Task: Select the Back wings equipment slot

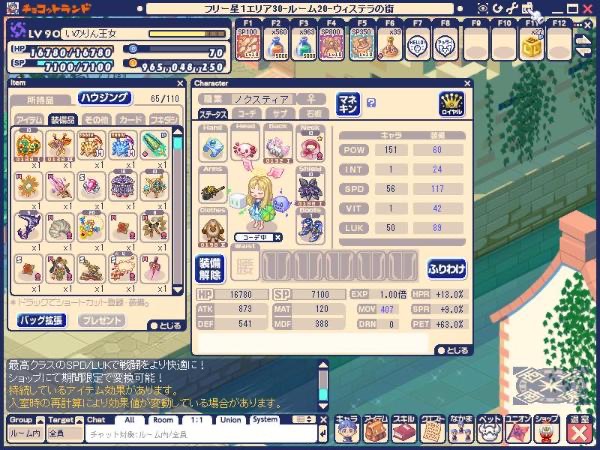Action: [x=277, y=143]
